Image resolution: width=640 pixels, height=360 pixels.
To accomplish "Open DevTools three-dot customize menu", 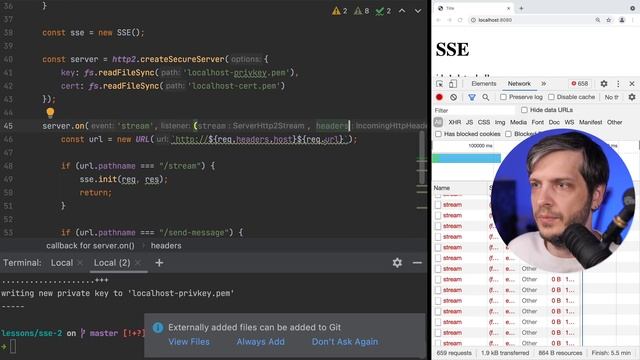I will (x=618, y=84).
